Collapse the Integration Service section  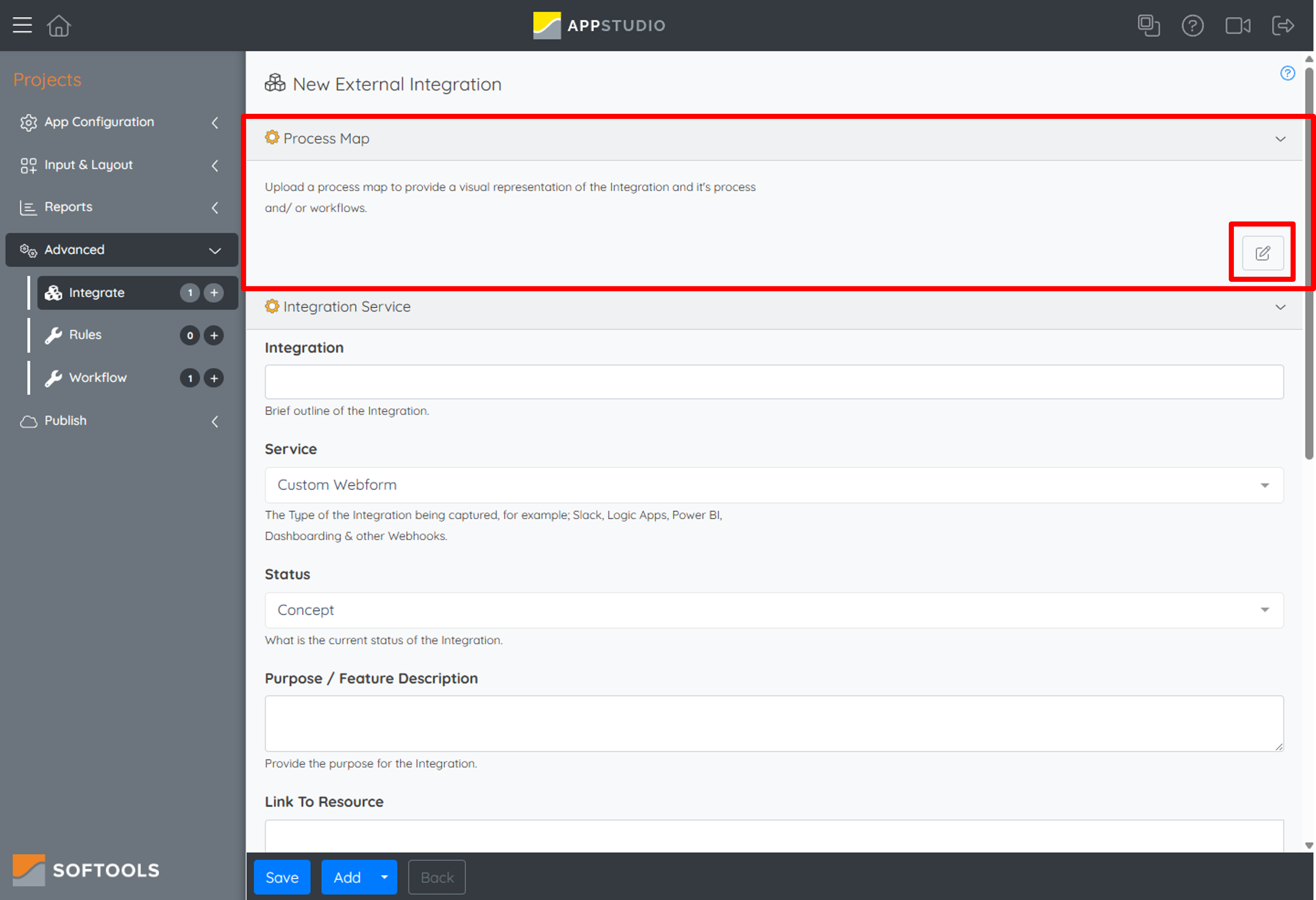(1280, 307)
